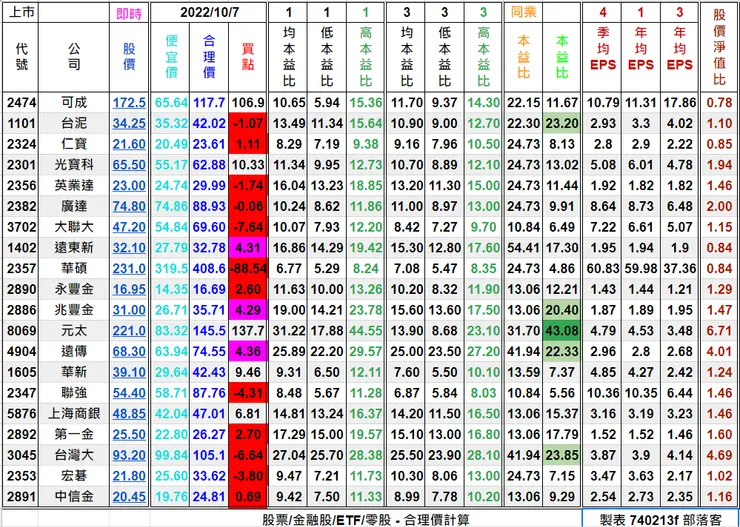Open the 74.80 price link for 廣達
The image size is (740, 527).
coord(129,206)
